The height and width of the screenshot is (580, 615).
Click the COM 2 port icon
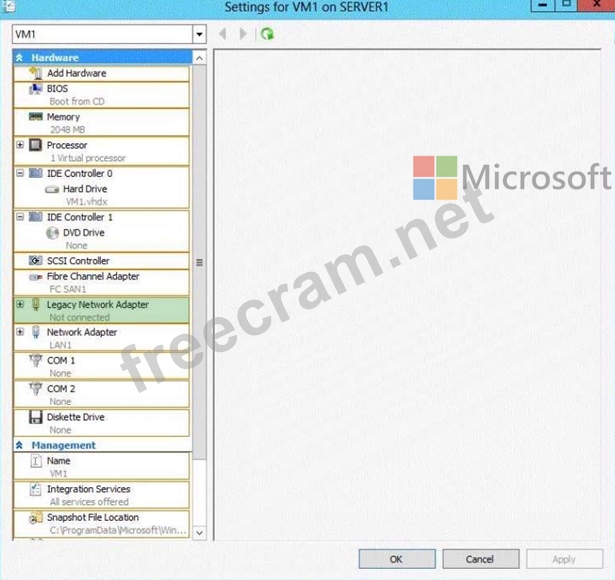(36, 388)
